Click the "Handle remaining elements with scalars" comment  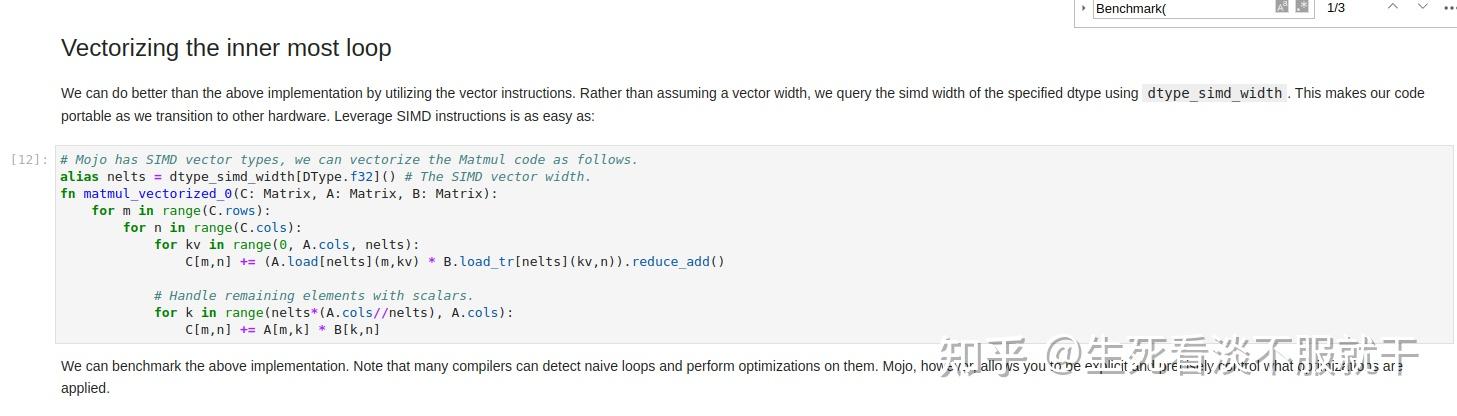314,296
